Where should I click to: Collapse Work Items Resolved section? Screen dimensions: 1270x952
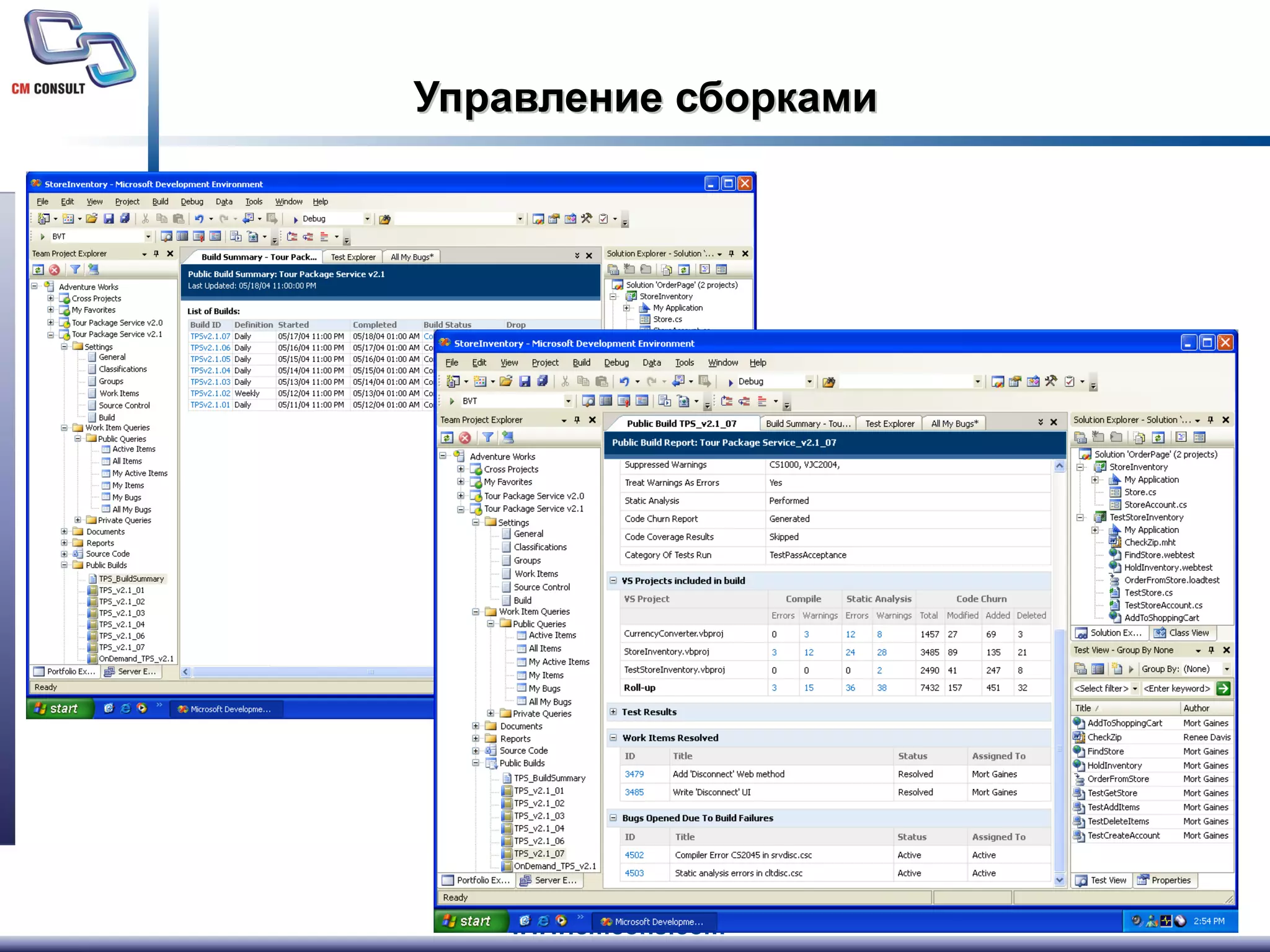tap(613, 738)
